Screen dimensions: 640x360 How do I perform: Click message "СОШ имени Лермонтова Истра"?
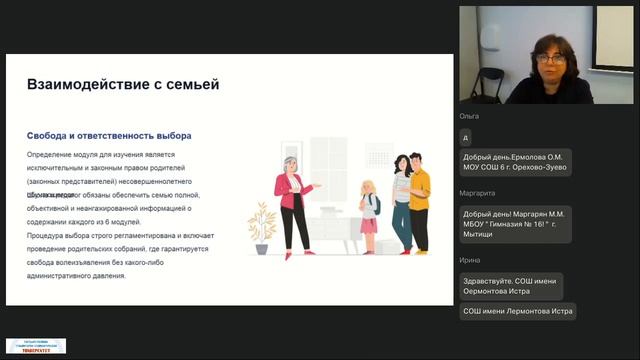pos(518,311)
